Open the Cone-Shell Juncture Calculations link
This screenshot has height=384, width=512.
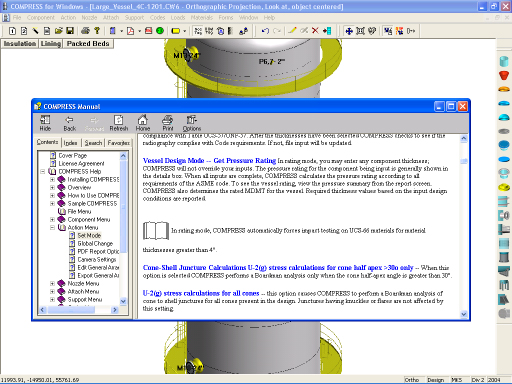278,268
